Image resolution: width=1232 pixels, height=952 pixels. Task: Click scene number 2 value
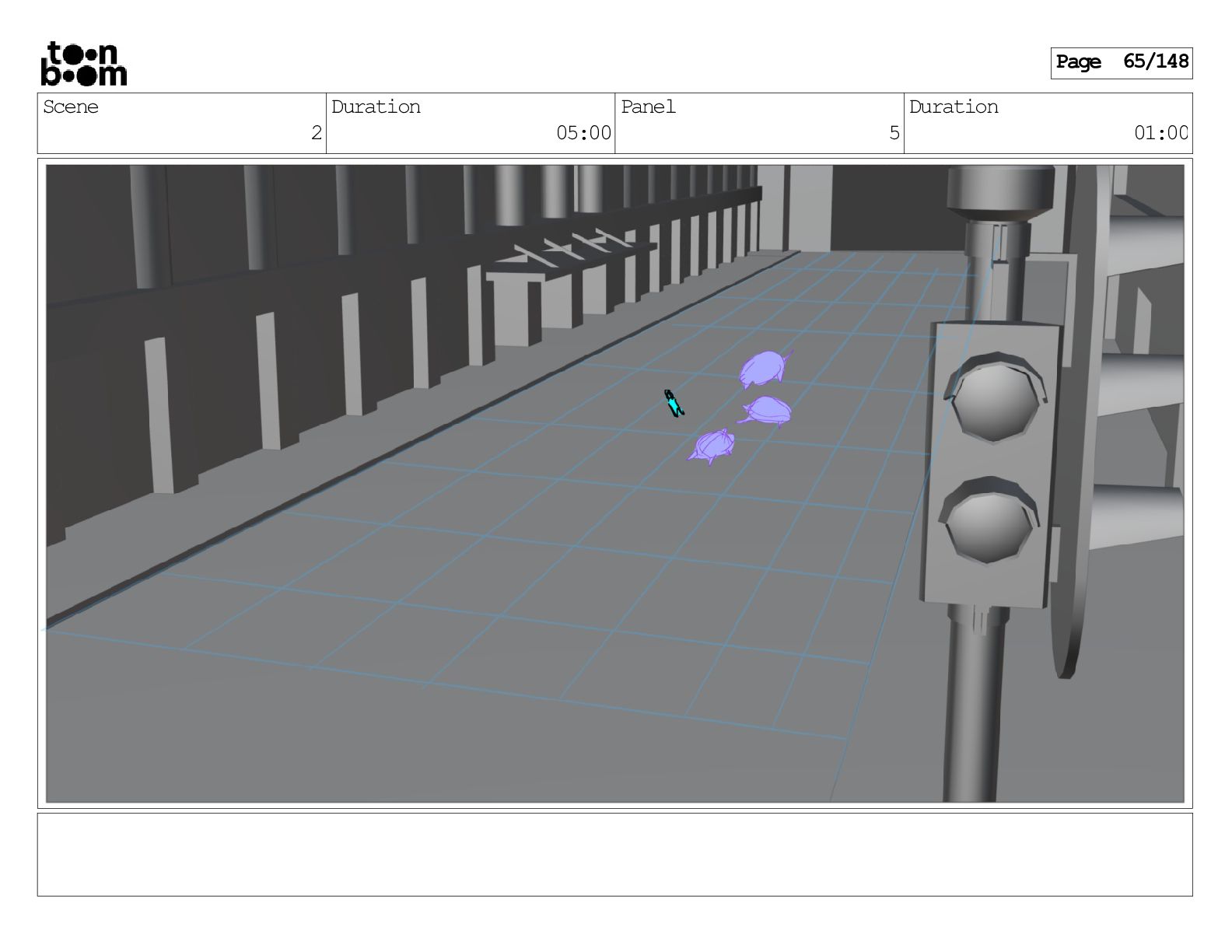point(316,133)
